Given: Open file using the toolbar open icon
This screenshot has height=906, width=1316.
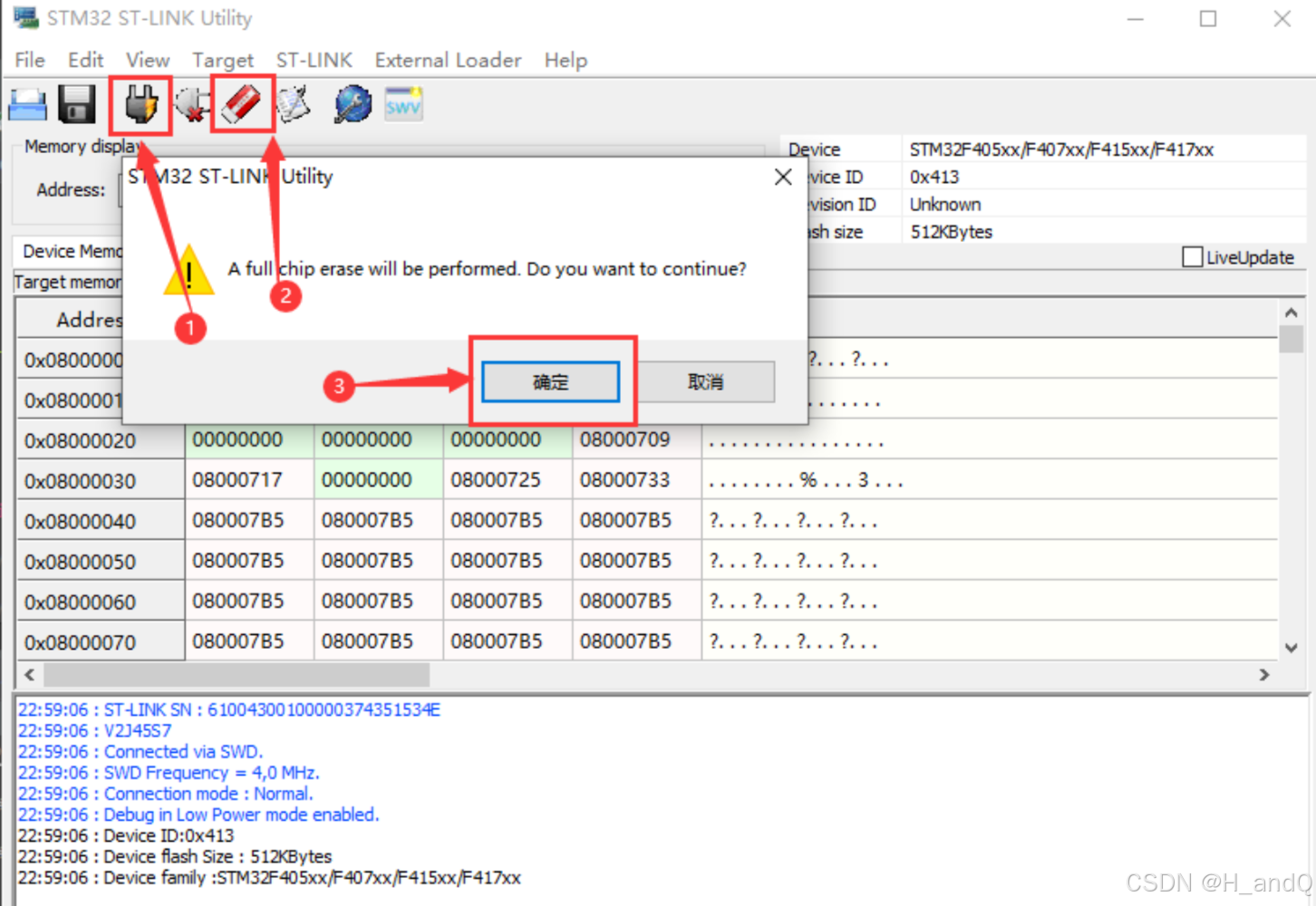Looking at the screenshot, I should point(27,105).
